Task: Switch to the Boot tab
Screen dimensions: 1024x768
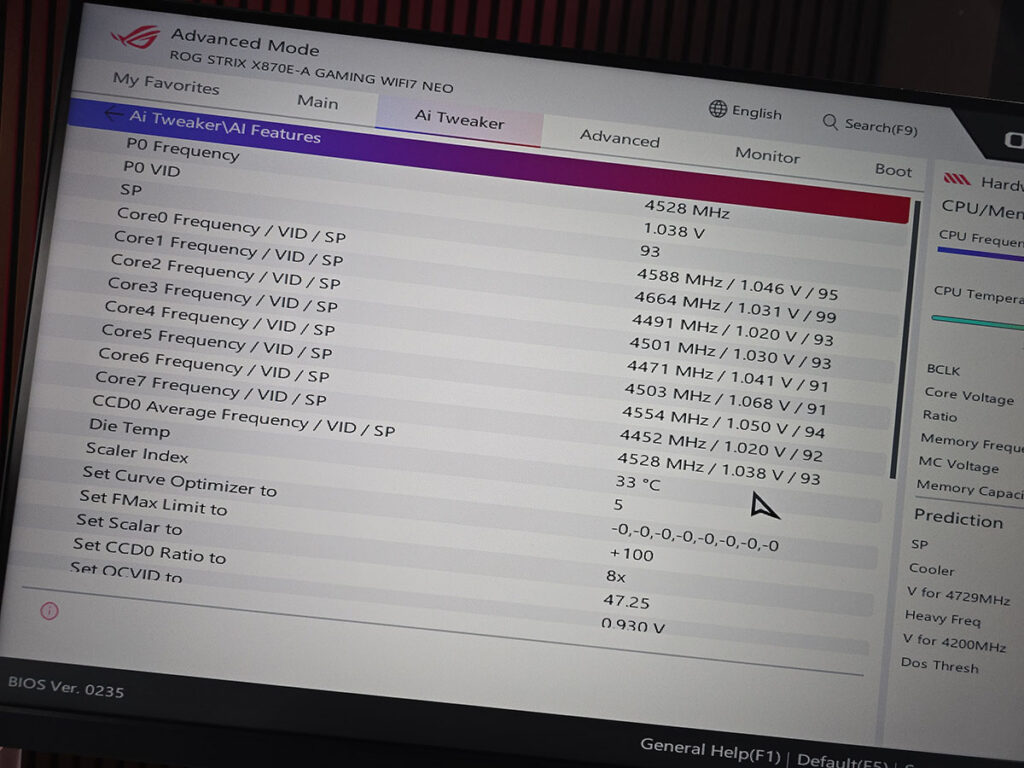Action: (893, 170)
